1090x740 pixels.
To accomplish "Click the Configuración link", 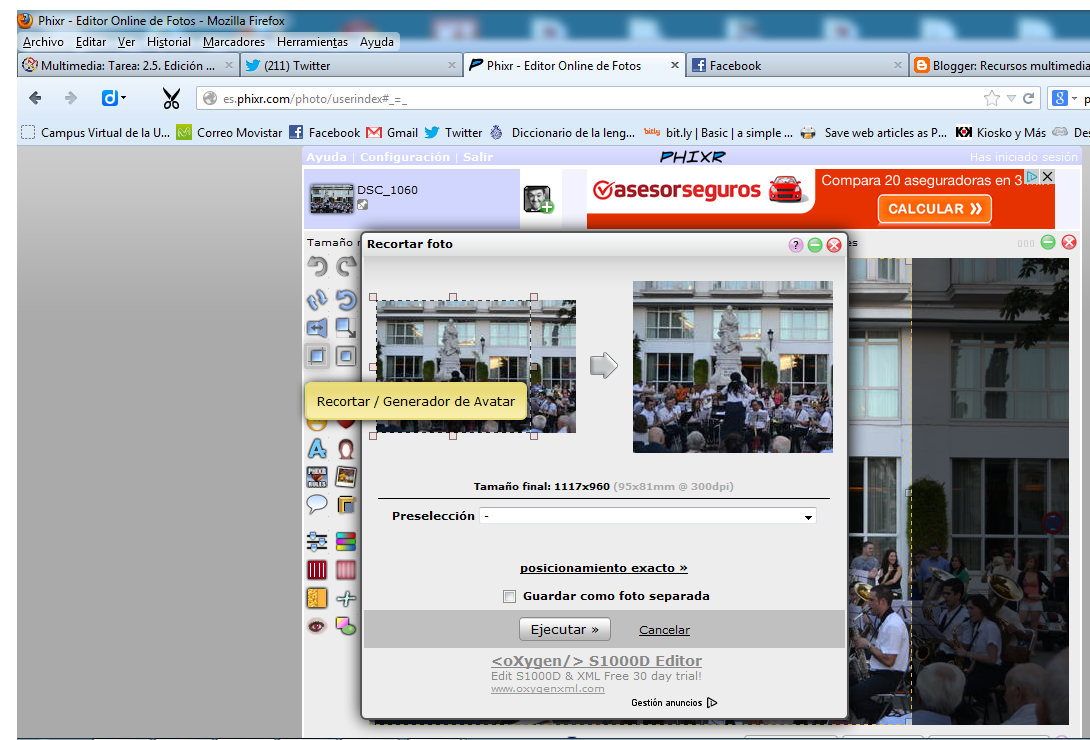I will (x=405, y=157).
